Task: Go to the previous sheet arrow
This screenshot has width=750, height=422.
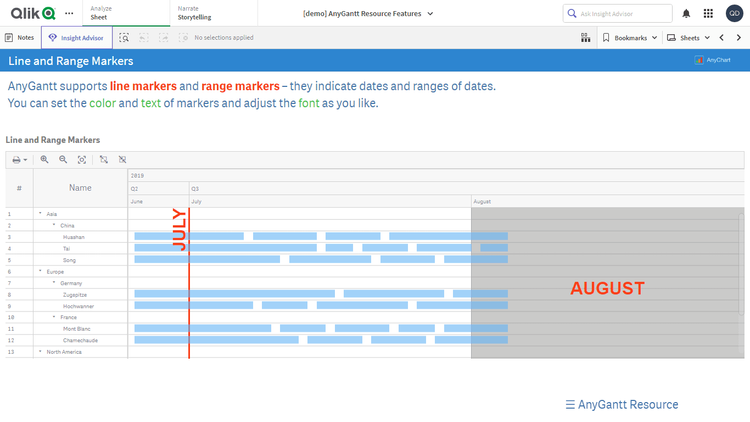Action: coord(722,37)
